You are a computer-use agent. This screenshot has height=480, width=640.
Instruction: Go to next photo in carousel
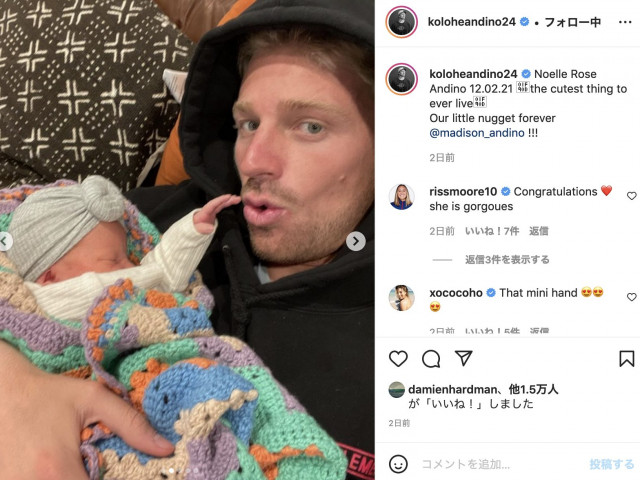[x=356, y=241]
